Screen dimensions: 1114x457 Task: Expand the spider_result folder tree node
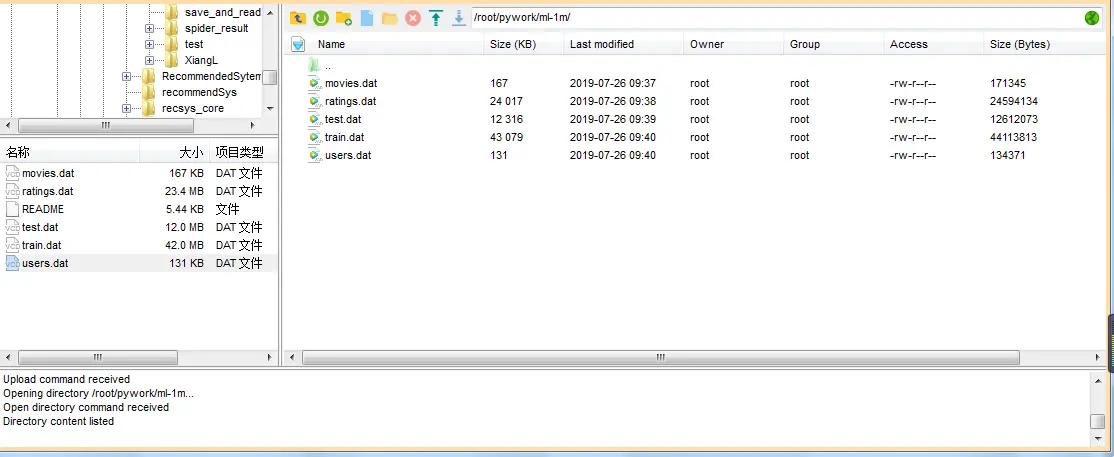click(149, 29)
